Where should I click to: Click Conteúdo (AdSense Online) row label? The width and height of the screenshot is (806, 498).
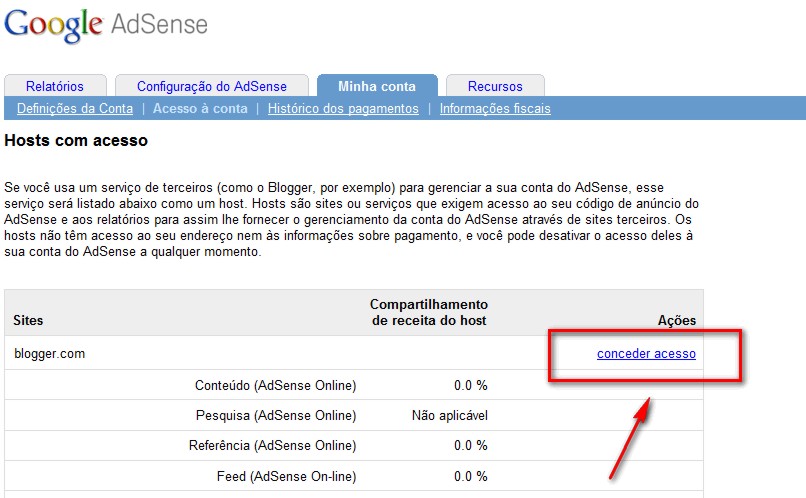[276, 385]
